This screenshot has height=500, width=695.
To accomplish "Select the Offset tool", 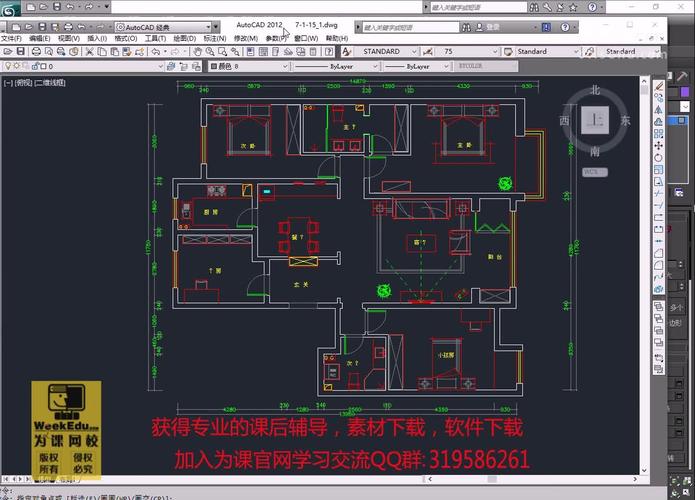I will [659, 121].
